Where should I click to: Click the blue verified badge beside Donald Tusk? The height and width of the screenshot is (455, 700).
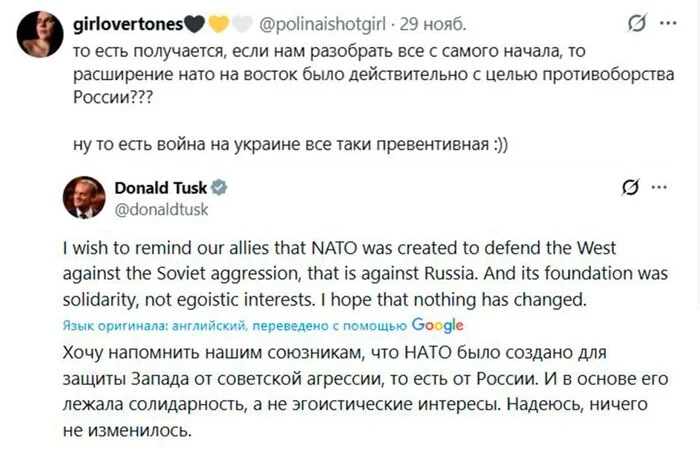click(x=221, y=187)
